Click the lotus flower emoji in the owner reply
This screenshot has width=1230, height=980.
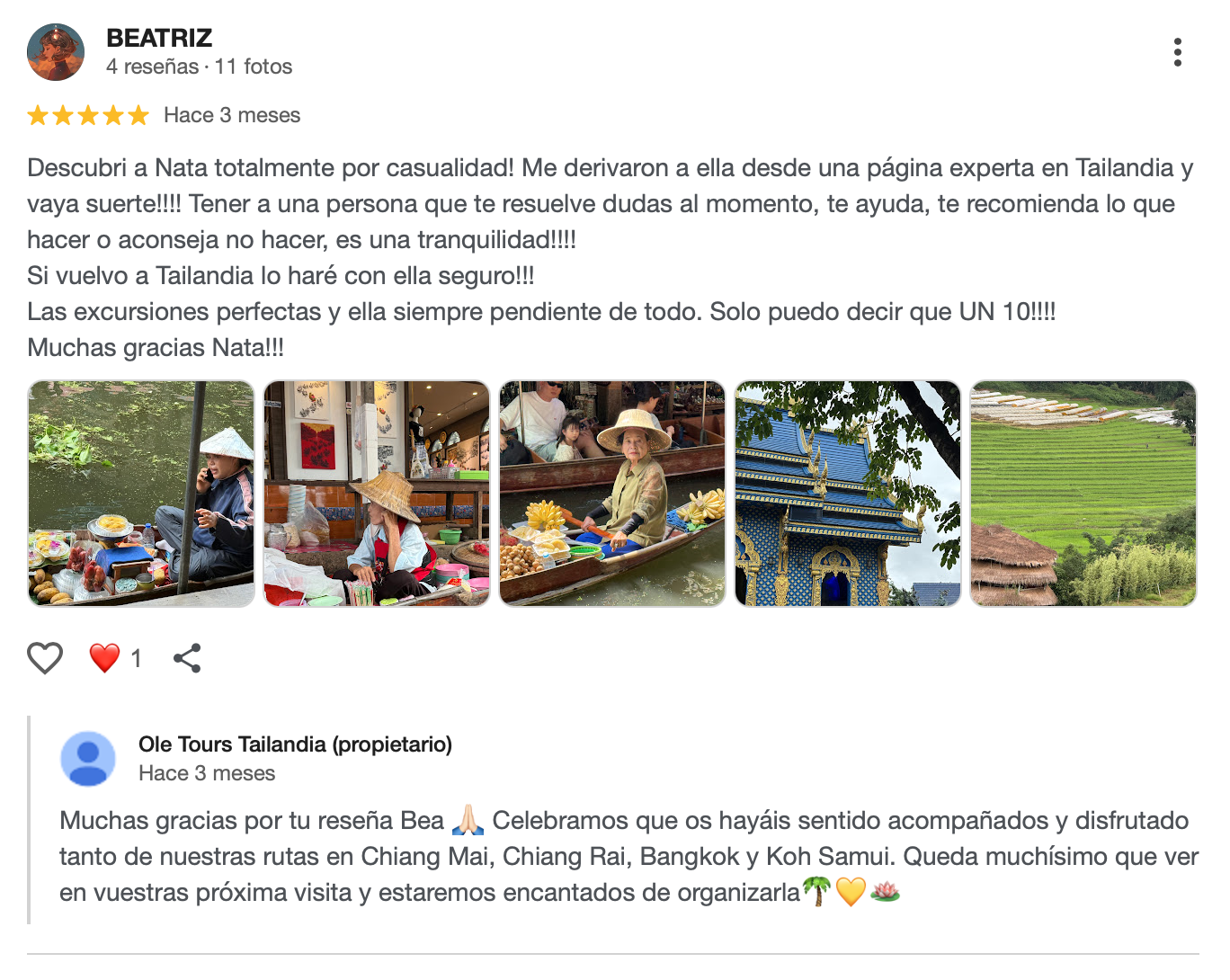[x=885, y=892]
